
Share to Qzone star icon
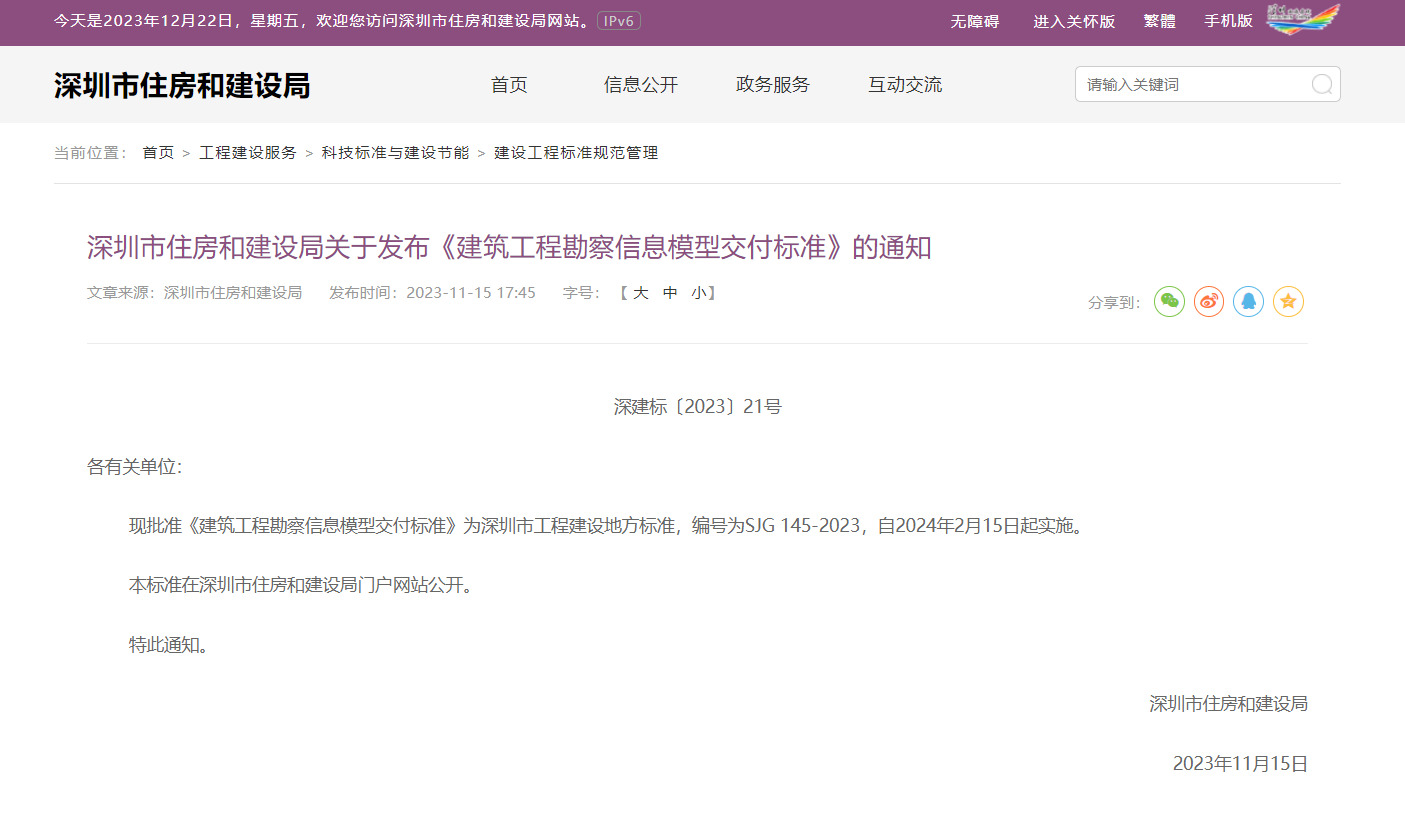(x=1288, y=301)
